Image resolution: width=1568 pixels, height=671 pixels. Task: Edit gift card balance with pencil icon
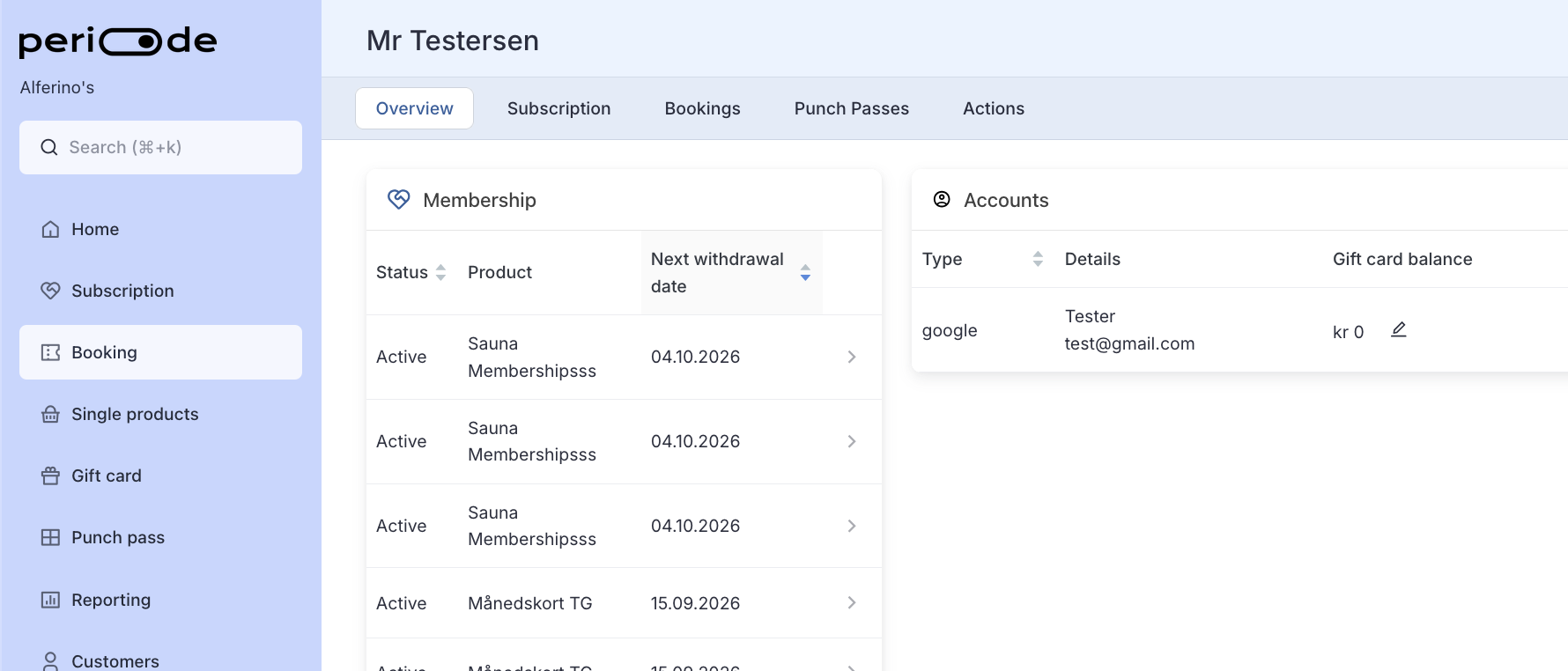click(1398, 330)
